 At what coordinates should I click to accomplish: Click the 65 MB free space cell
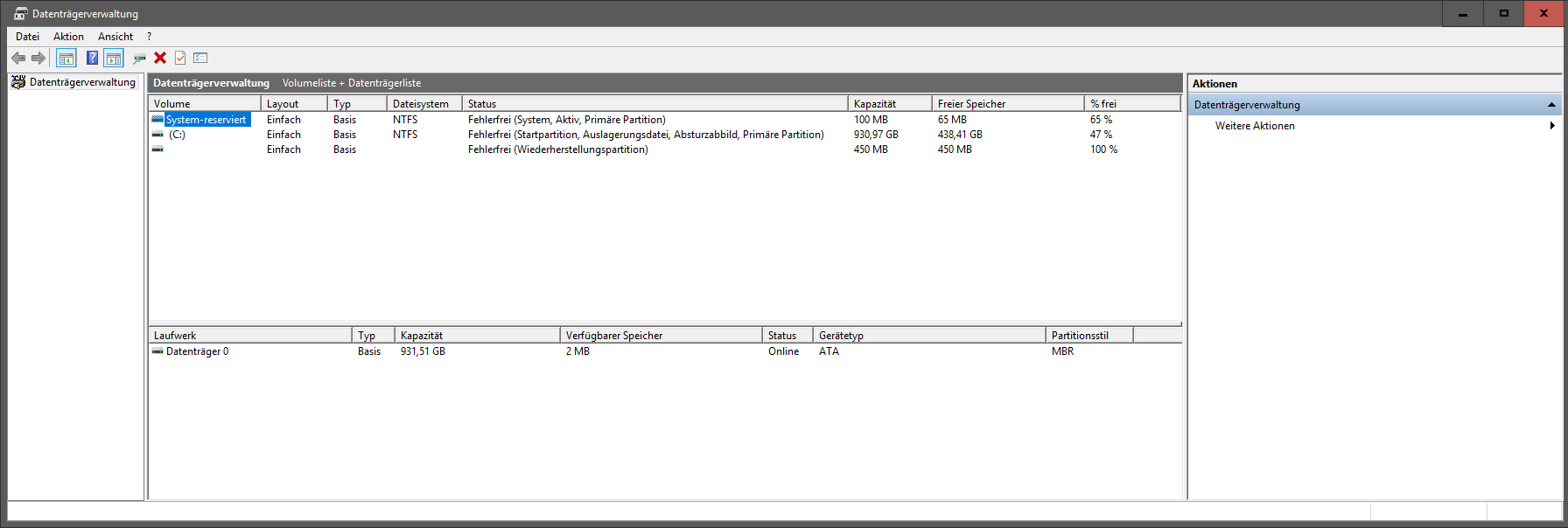tap(952, 120)
